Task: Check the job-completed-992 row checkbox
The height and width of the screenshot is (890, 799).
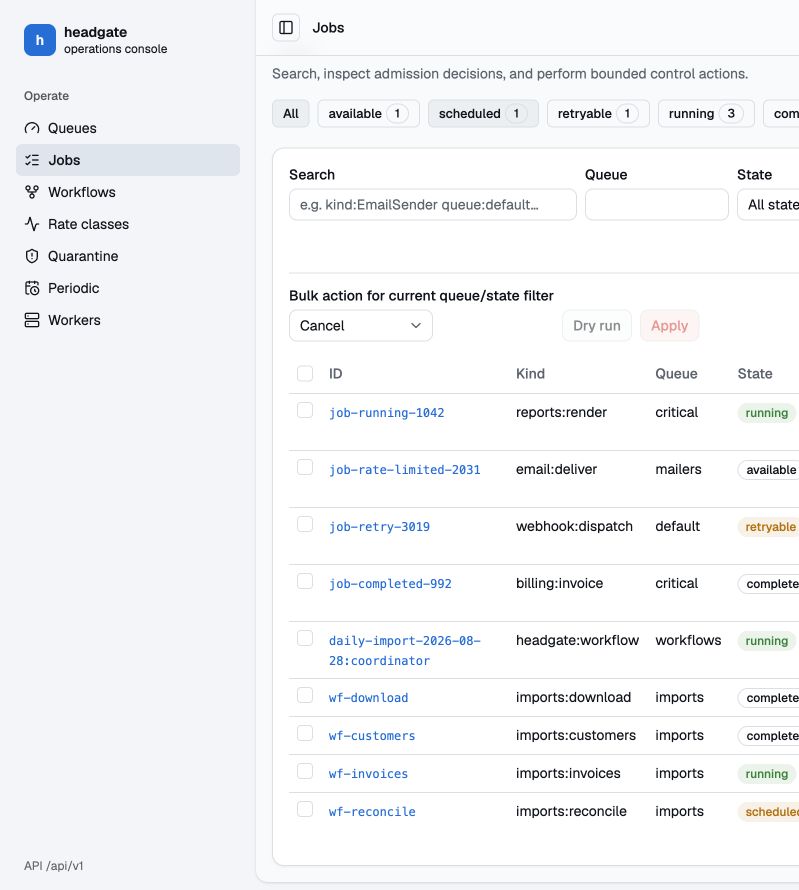Action: [305, 581]
